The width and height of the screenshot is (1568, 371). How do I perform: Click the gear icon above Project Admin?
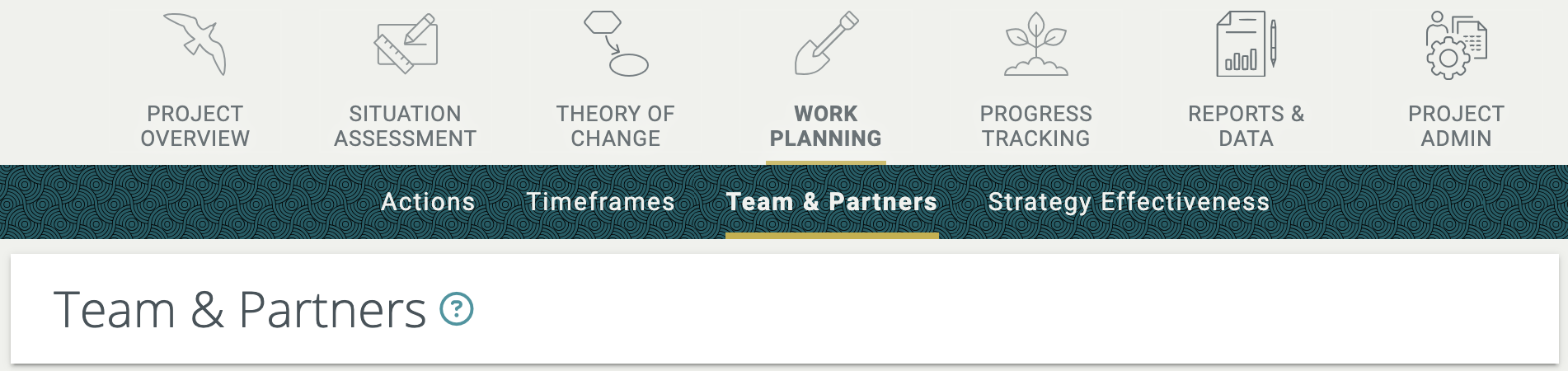[x=1456, y=45]
